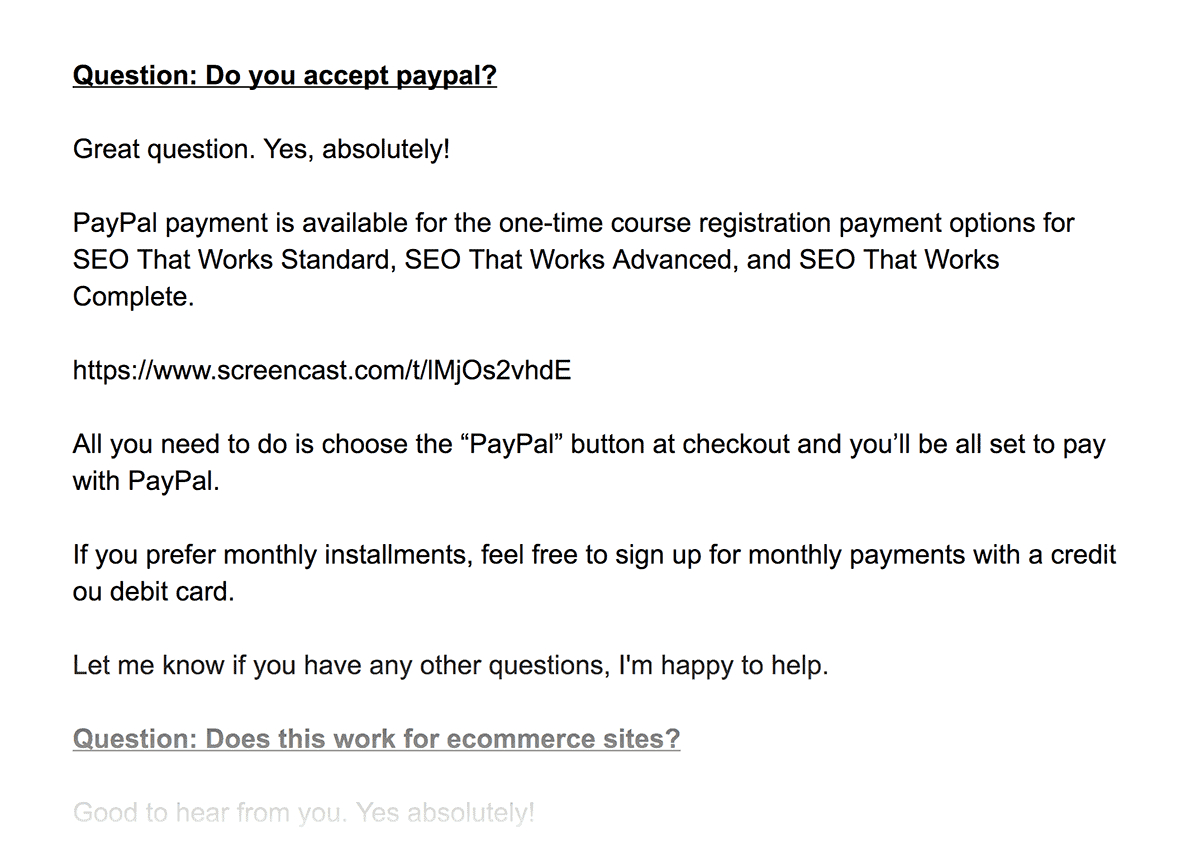
Task: Click the quoted word “PayPal” in the checkout sentence
Action: pos(515,444)
